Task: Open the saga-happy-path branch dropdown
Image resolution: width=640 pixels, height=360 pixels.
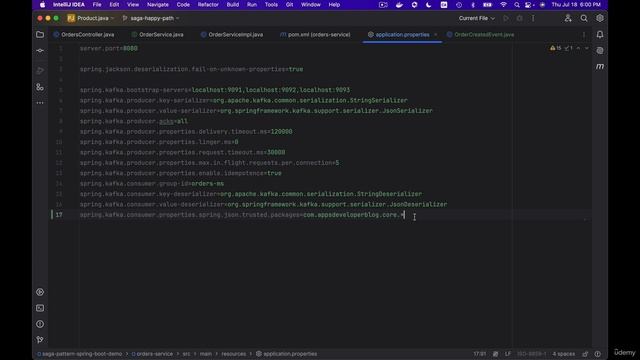Action: 151,18
